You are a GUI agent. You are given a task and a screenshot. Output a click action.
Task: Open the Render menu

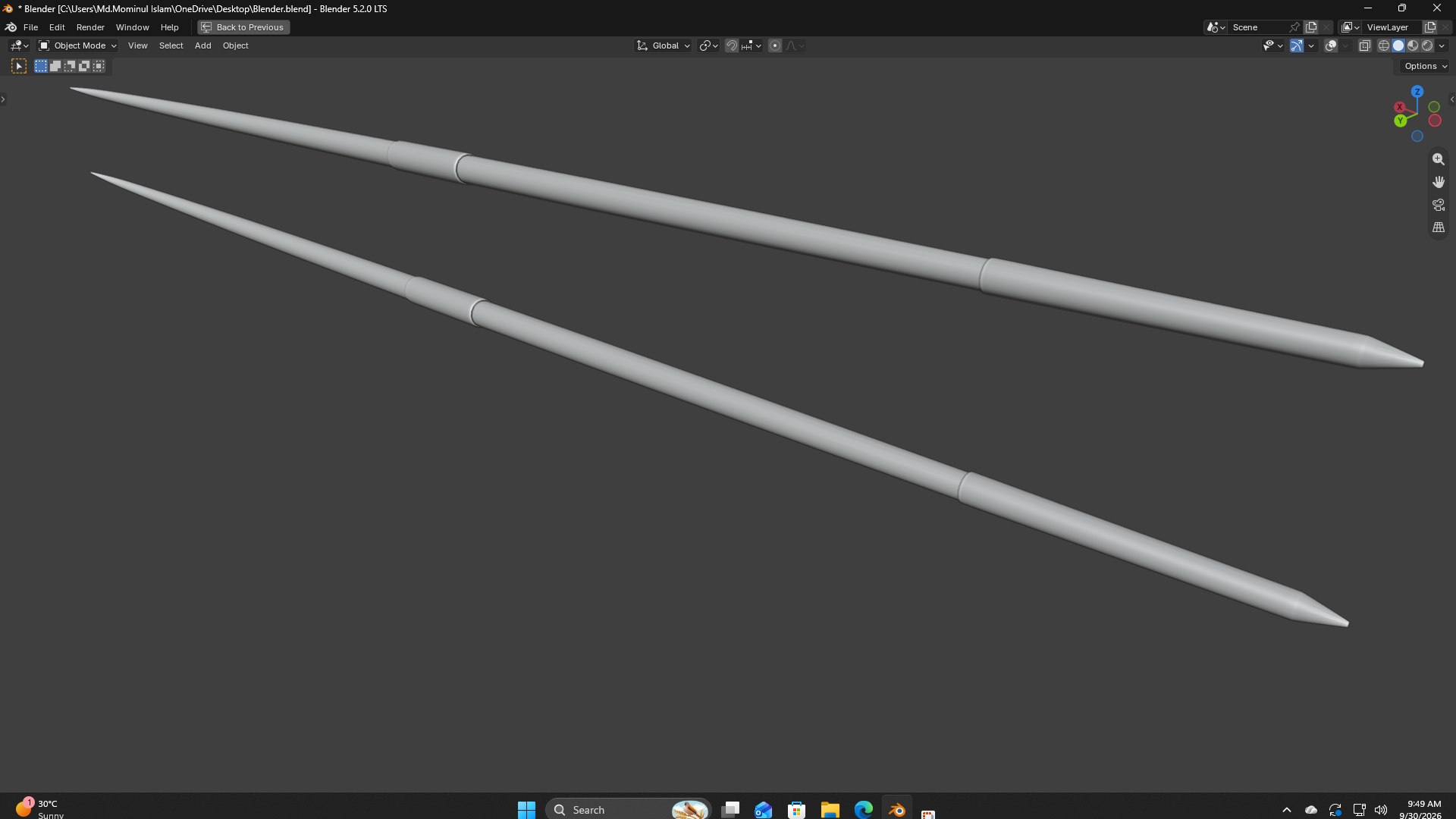(90, 27)
